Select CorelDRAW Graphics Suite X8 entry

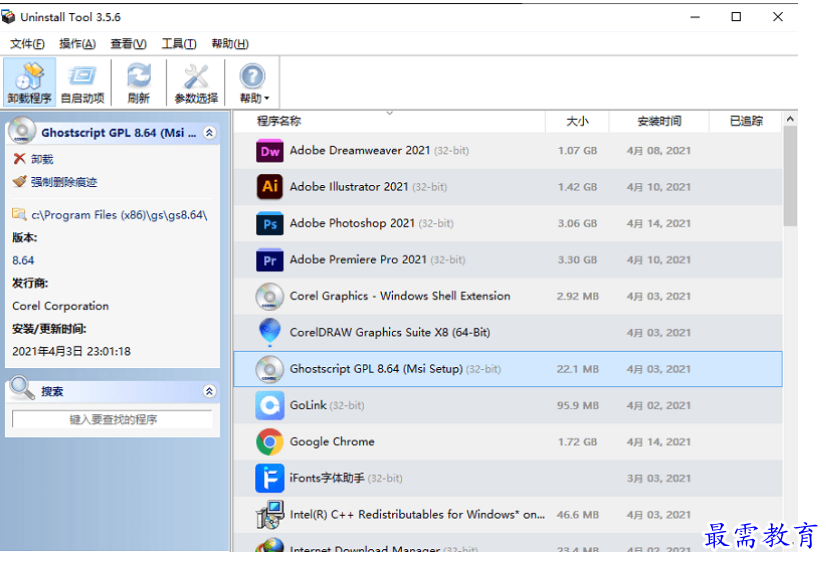click(x=390, y=333)
